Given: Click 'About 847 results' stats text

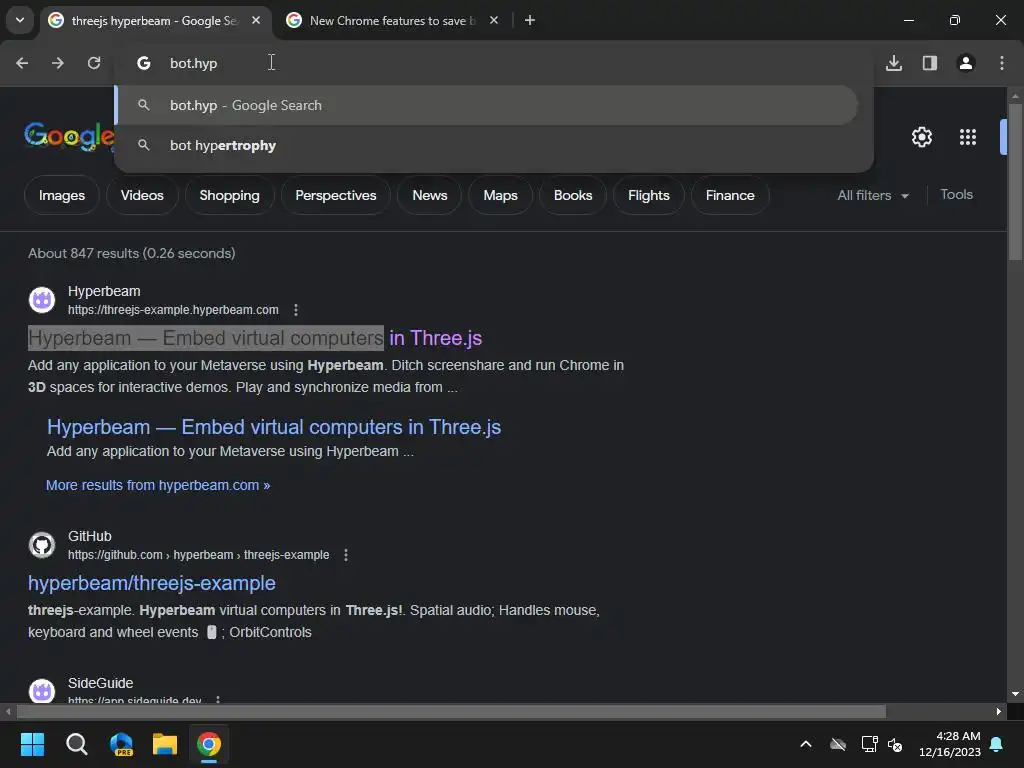Looking at the screenshot, I should [132, 253].
